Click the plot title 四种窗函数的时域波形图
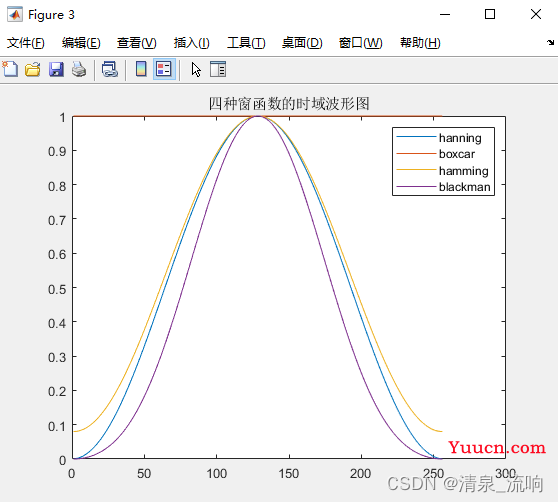 (289, 104)
